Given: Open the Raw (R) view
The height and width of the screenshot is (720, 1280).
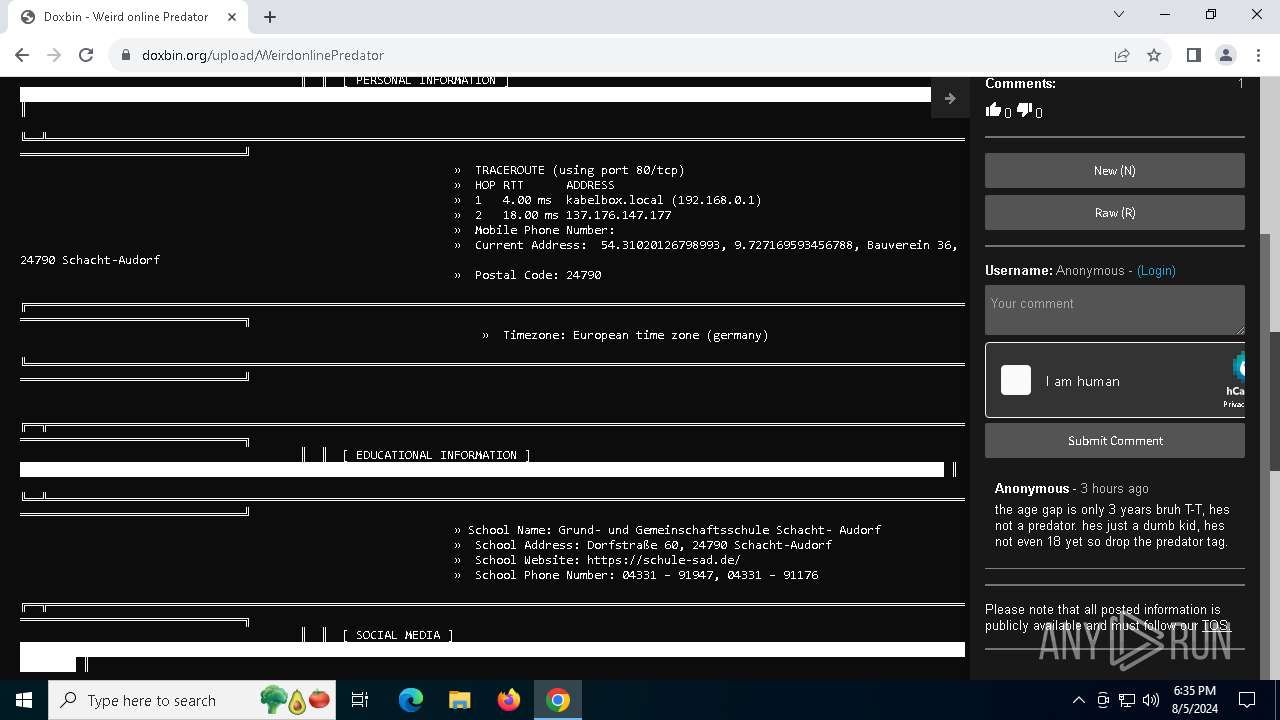Looking at the screenshot, I should (1115, 213).
